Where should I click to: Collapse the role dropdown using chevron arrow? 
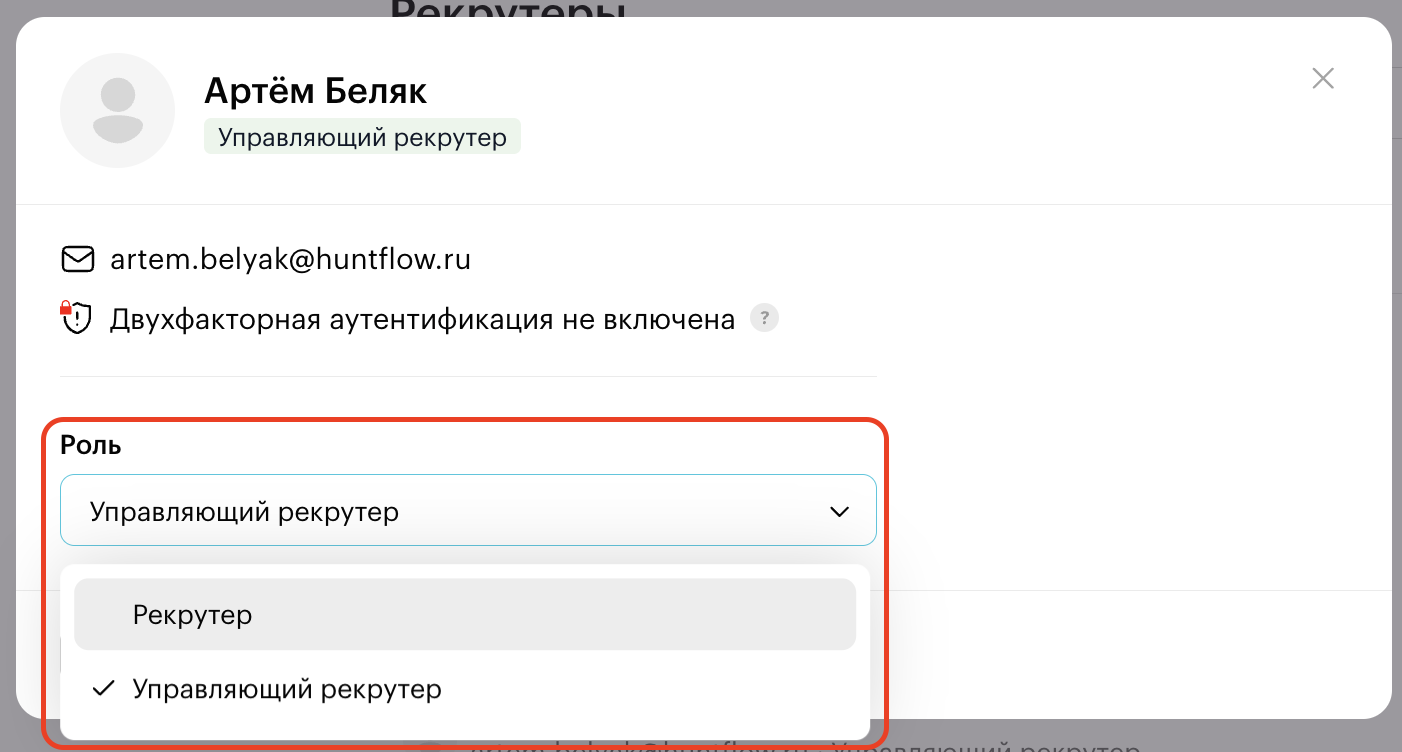(838, 512)
